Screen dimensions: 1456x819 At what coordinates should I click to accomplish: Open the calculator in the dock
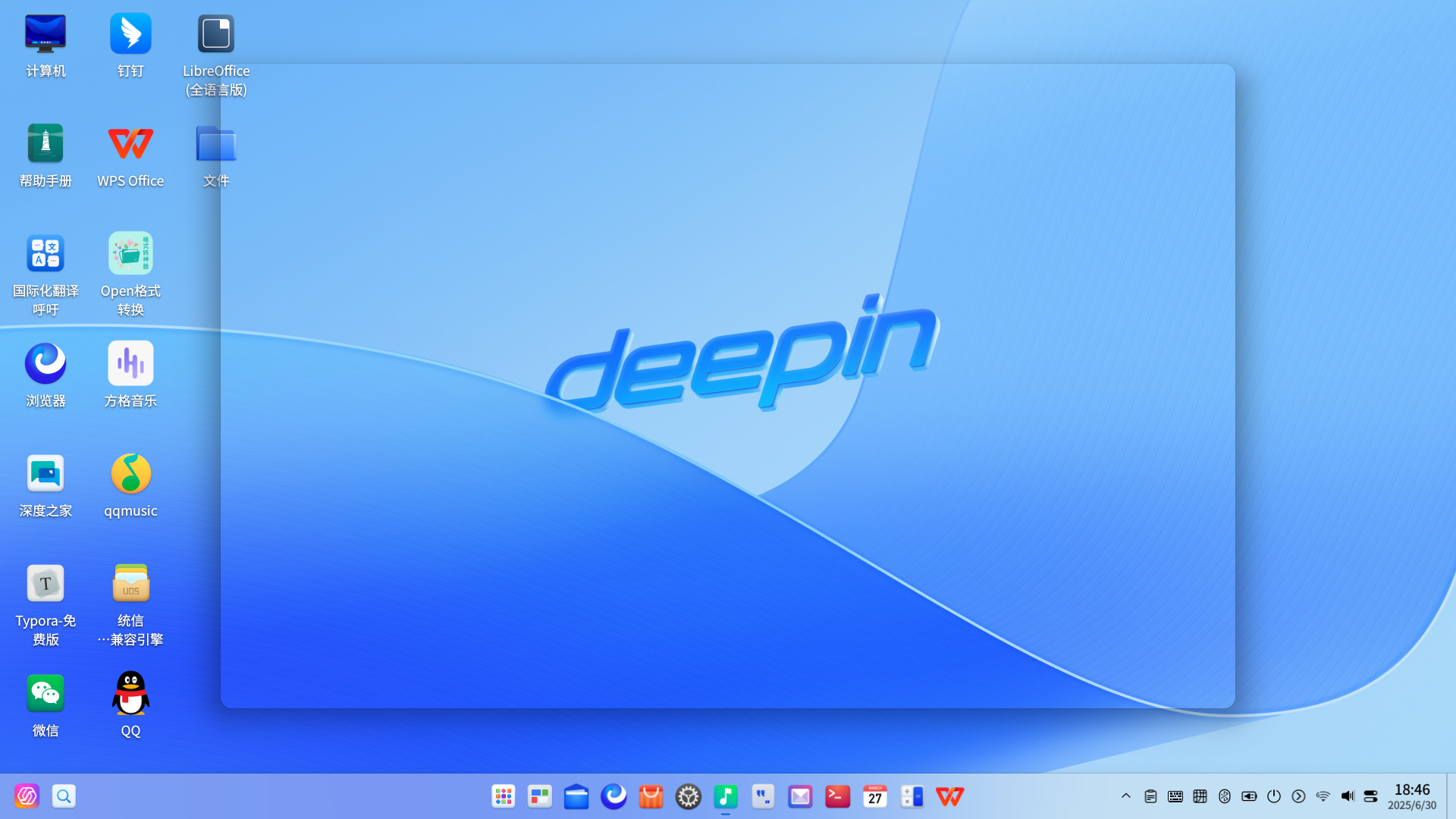pyautogui.click(x=912, y=796)
